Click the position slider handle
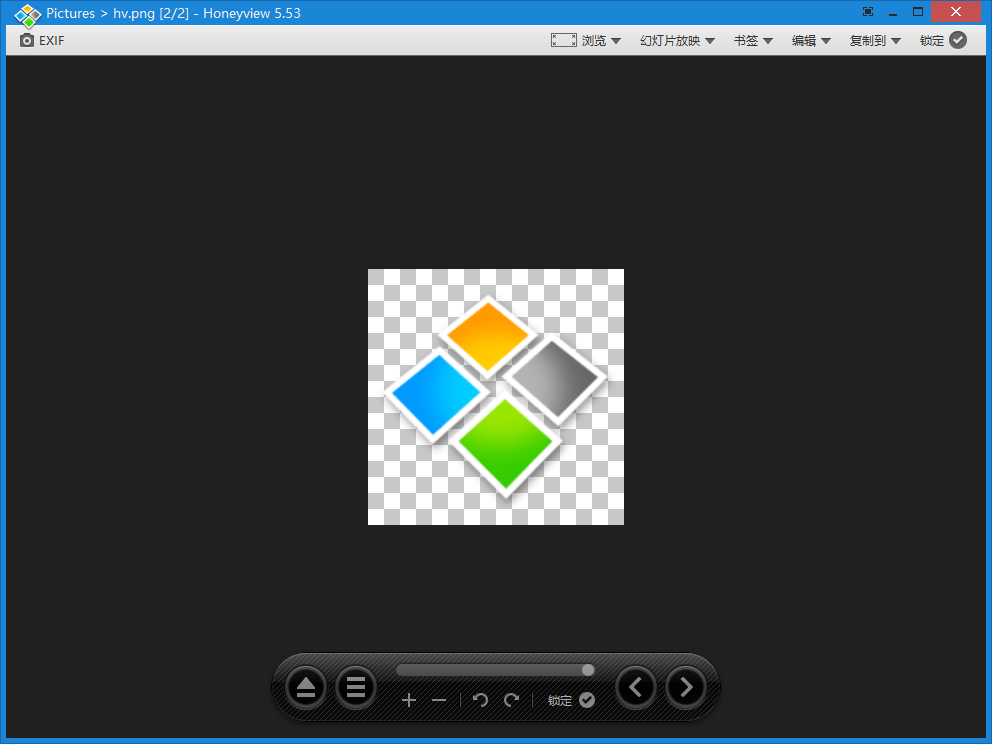 pyautogui.click(x=588, y=670)
